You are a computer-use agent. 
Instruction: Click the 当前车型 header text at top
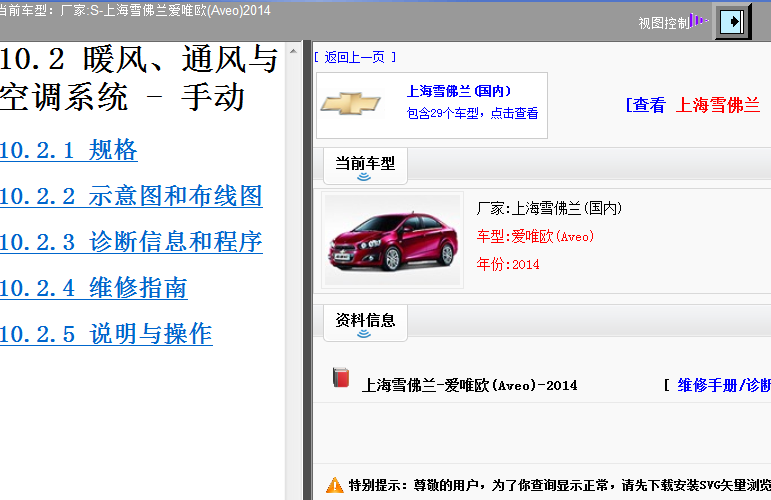click(135, 10)
